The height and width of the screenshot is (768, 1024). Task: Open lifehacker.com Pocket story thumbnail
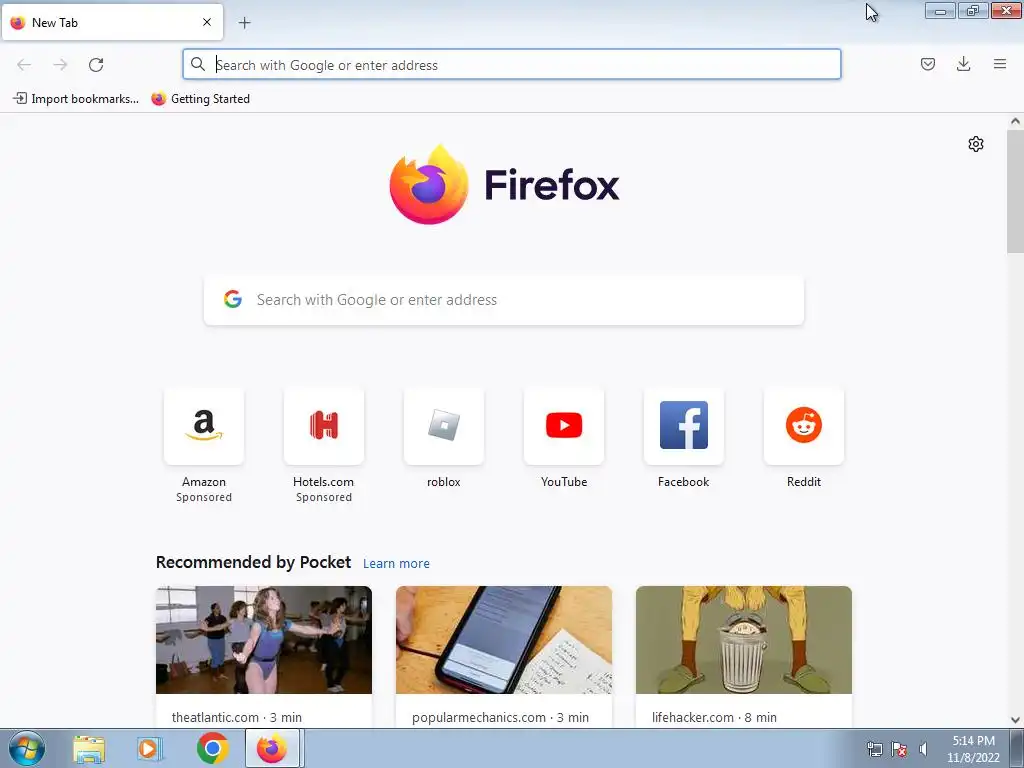point(744,640)
